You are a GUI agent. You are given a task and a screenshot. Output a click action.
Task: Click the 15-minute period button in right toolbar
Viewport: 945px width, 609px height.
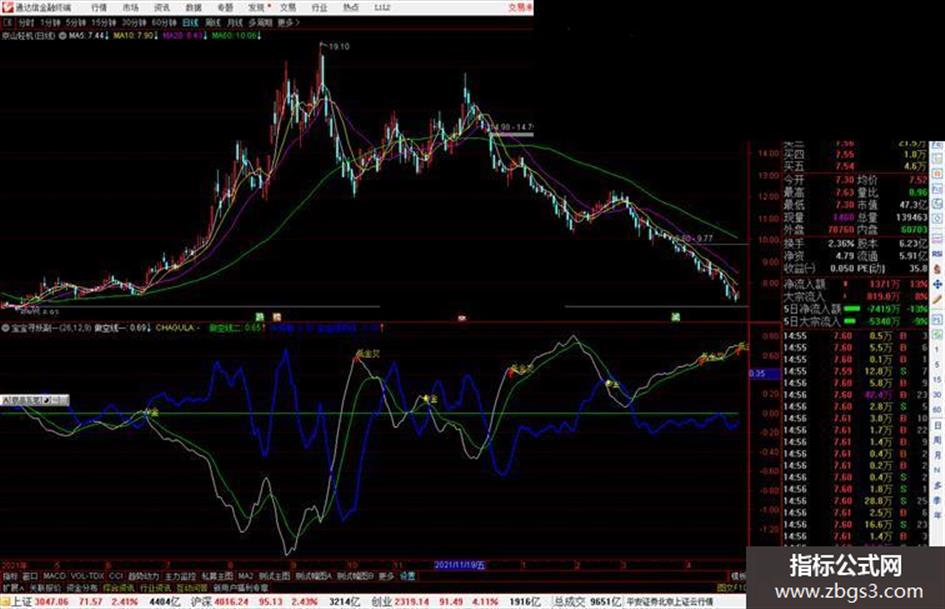click(938, 379)
